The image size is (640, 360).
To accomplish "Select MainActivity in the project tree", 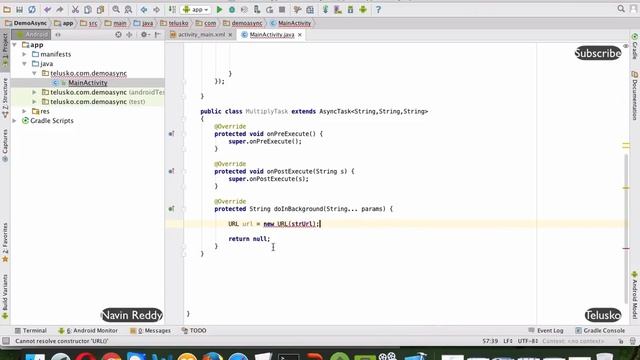I will tap(88, 83).
